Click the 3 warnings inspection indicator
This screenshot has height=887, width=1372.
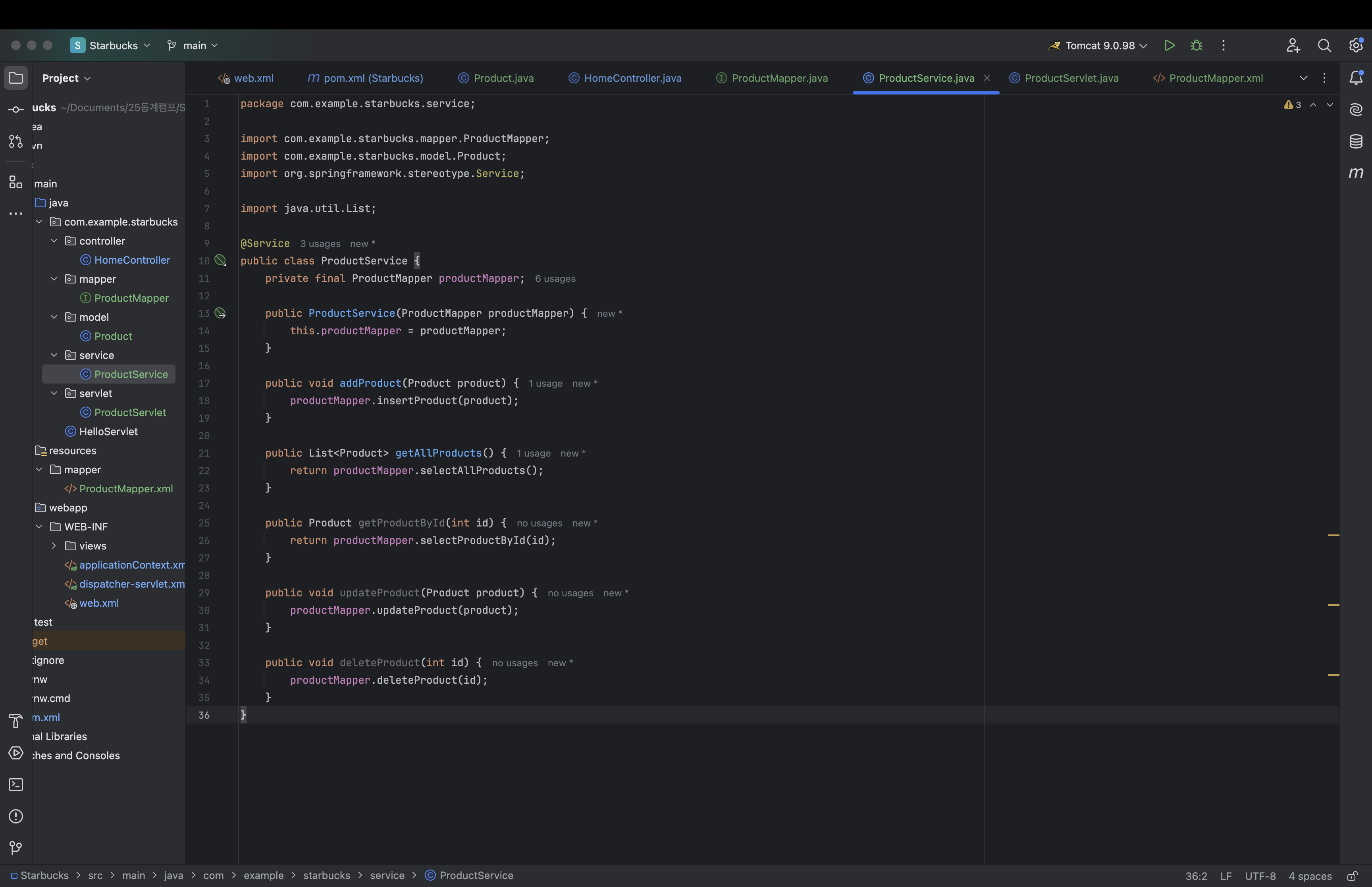click(1292, 105)
